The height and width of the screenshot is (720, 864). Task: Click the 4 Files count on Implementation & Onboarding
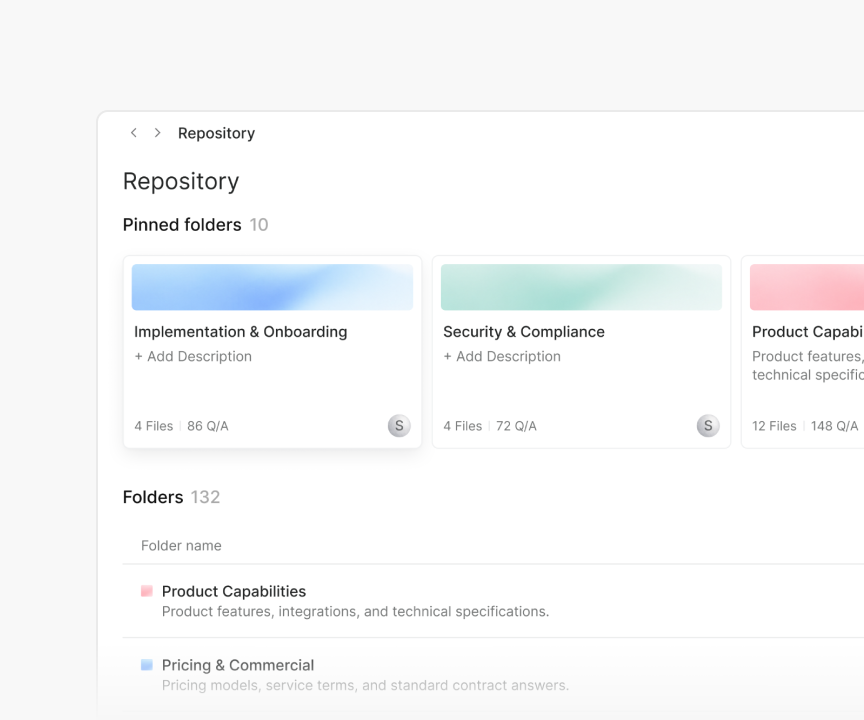154,426
